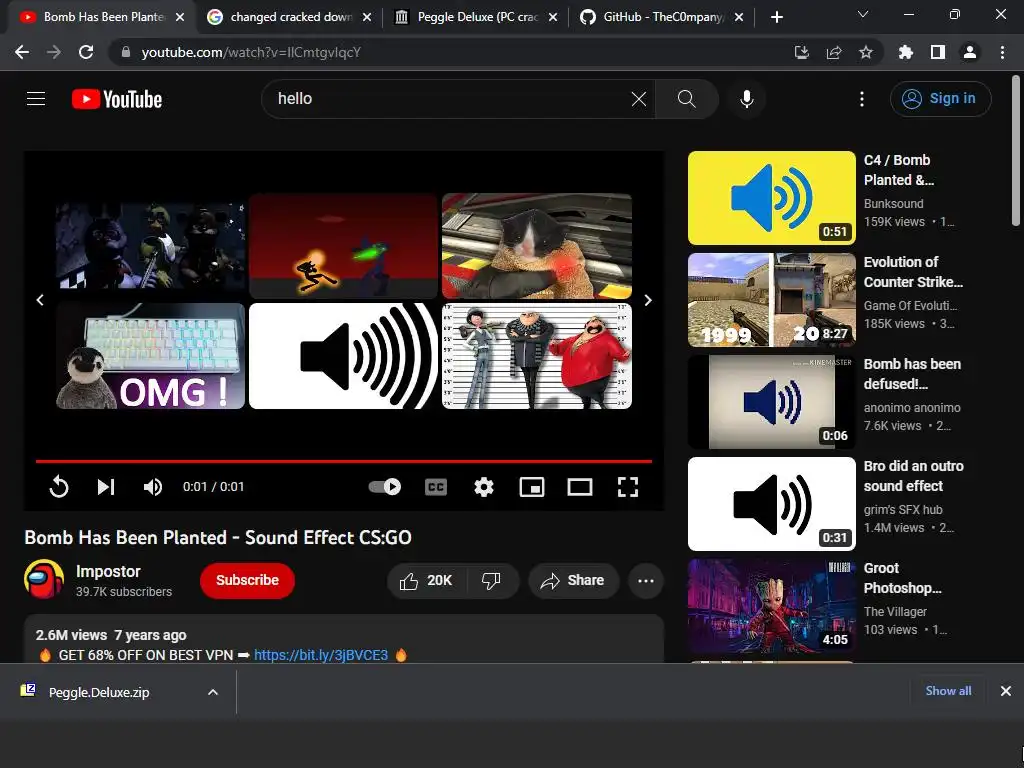The width and height of the screenshot is (1024, 768).
Task: Open the OMG keyboard suggested video thumbnail
Action: click(150, 356)
